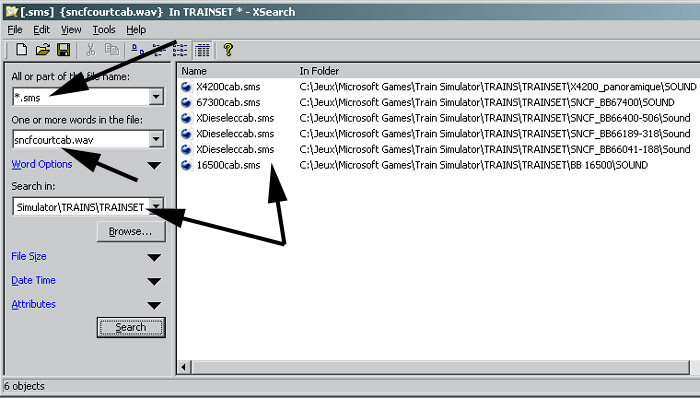Select XDieseleccab.sms in SNCF_BB66400-506 folder
Image resolution: width=700 pixels, height=398 pixels.
235,118
